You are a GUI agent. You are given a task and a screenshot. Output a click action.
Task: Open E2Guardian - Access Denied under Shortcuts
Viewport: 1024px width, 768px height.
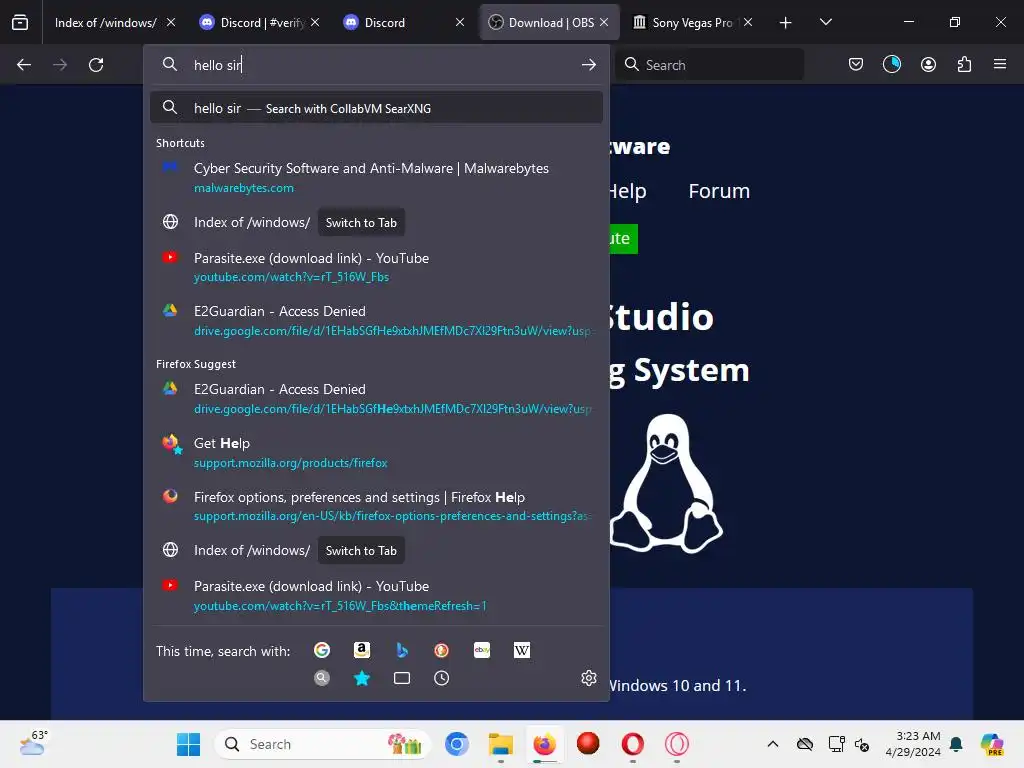[x=376, y=320]
